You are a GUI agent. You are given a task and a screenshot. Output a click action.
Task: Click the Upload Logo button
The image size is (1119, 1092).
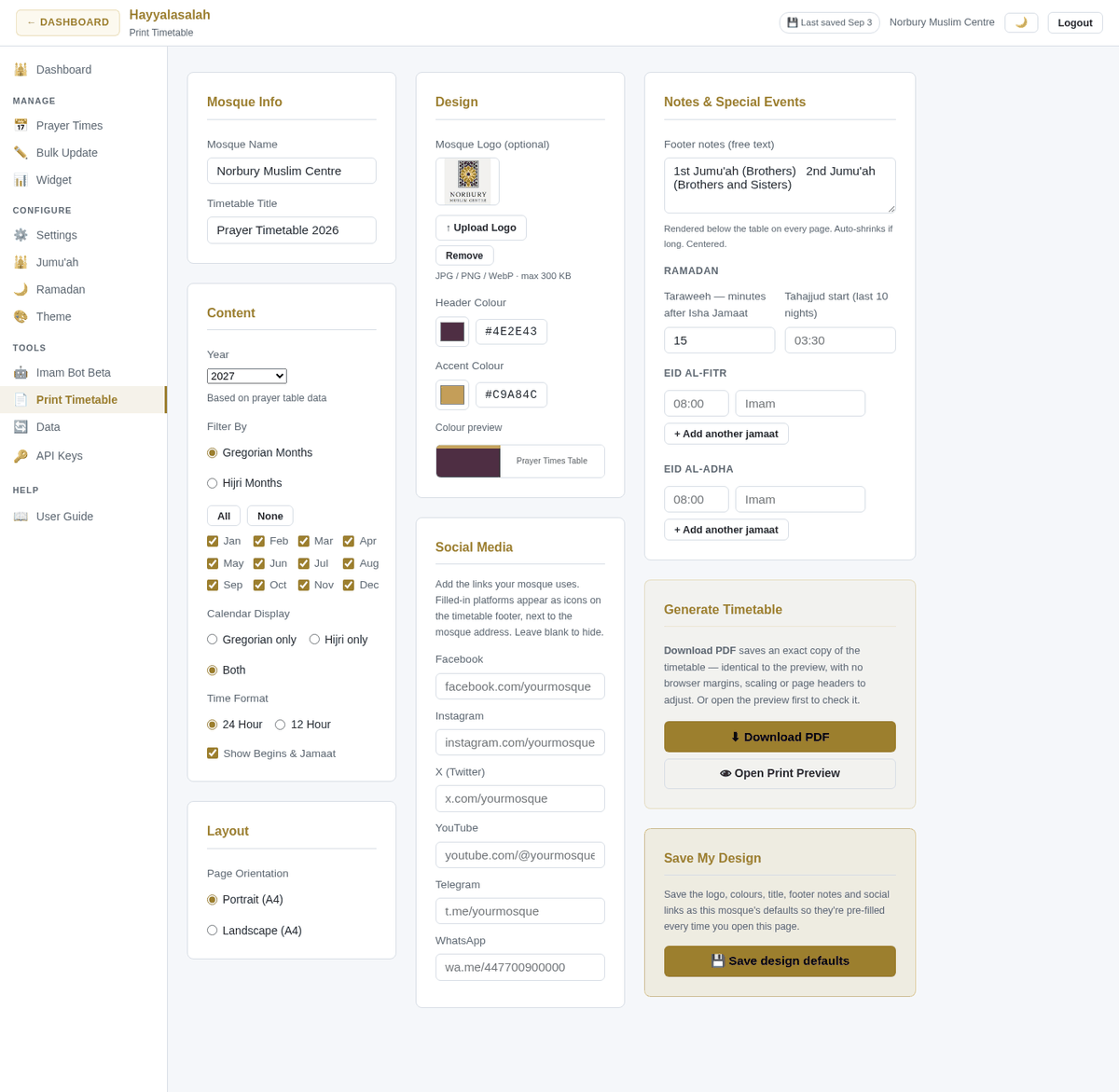coord(481,228)
